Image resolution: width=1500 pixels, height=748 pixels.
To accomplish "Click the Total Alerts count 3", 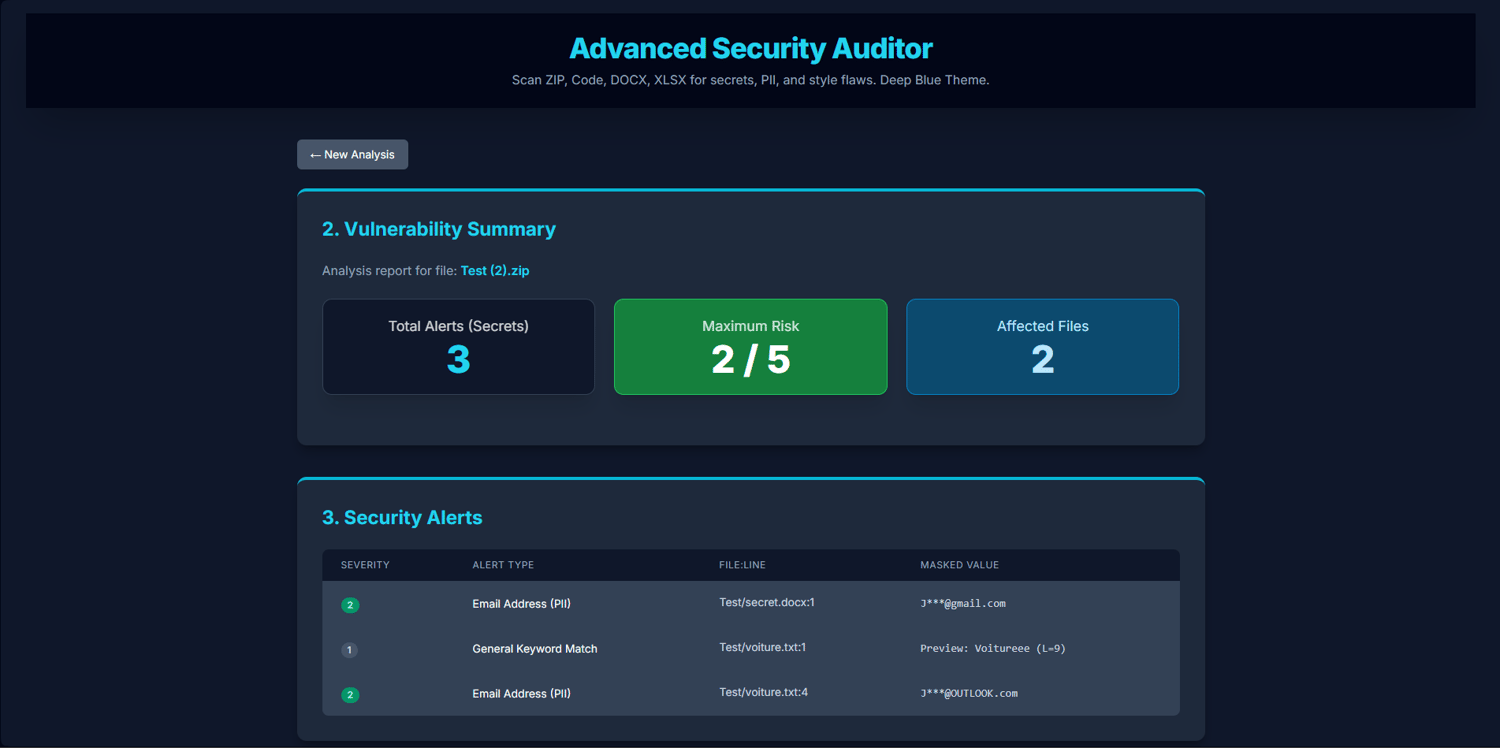I will pos(458,360).
